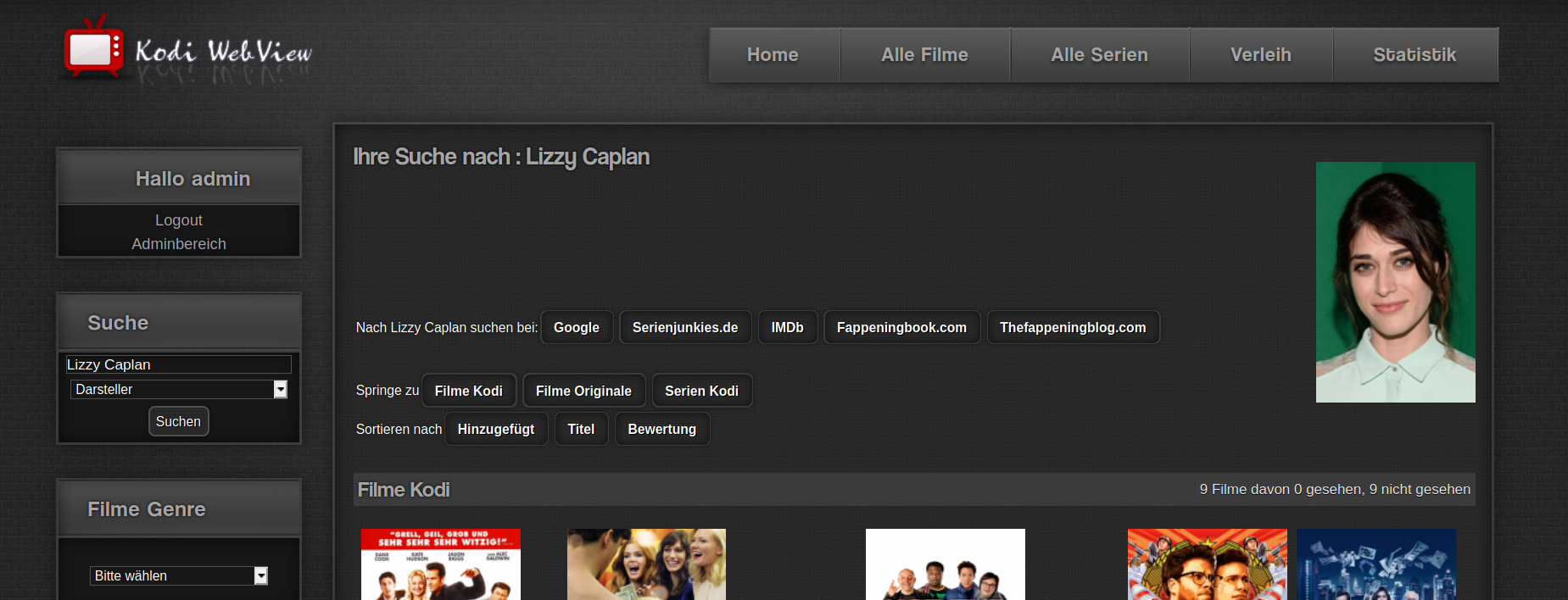Expand the Bitte wählen genre dropdown
This screenshot has width=1568, height=600.
179,575
